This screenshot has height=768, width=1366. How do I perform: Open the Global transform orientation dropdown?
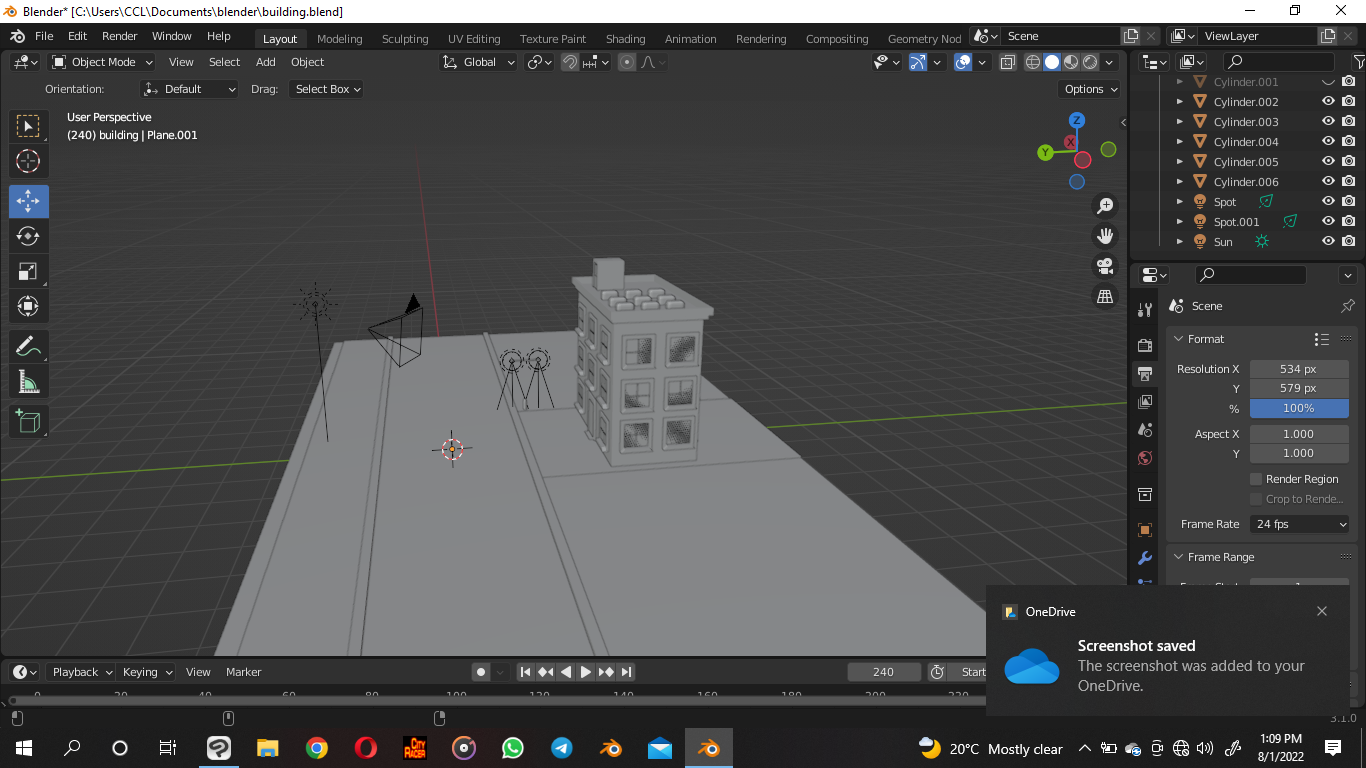[x=478, y=62]
